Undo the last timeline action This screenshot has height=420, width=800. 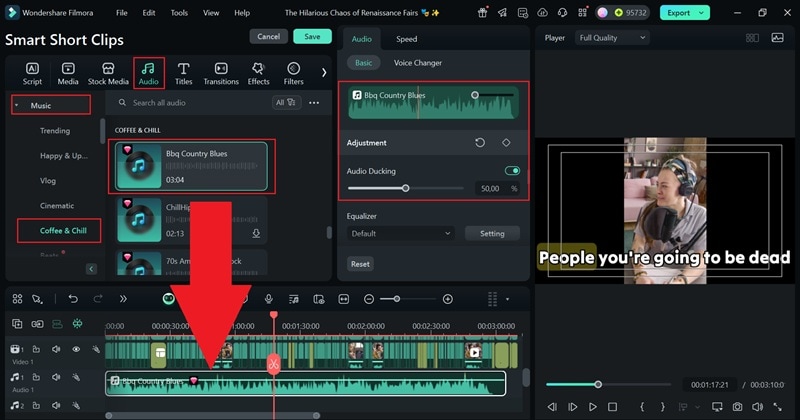point(73,299)
